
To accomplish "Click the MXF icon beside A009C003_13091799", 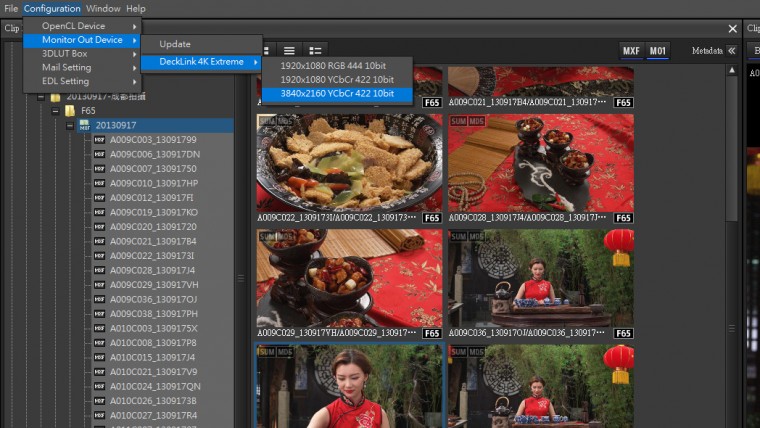I will click(99, 140).
